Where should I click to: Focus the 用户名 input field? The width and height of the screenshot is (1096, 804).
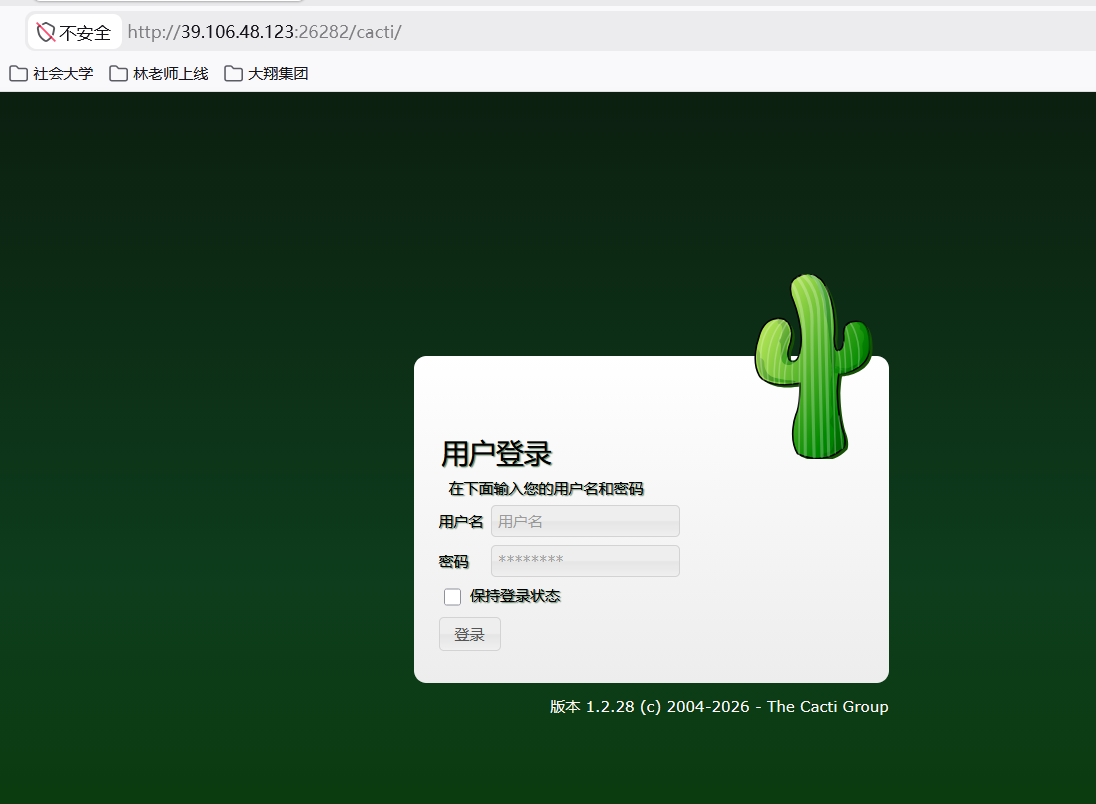click(x=585, y=521)
